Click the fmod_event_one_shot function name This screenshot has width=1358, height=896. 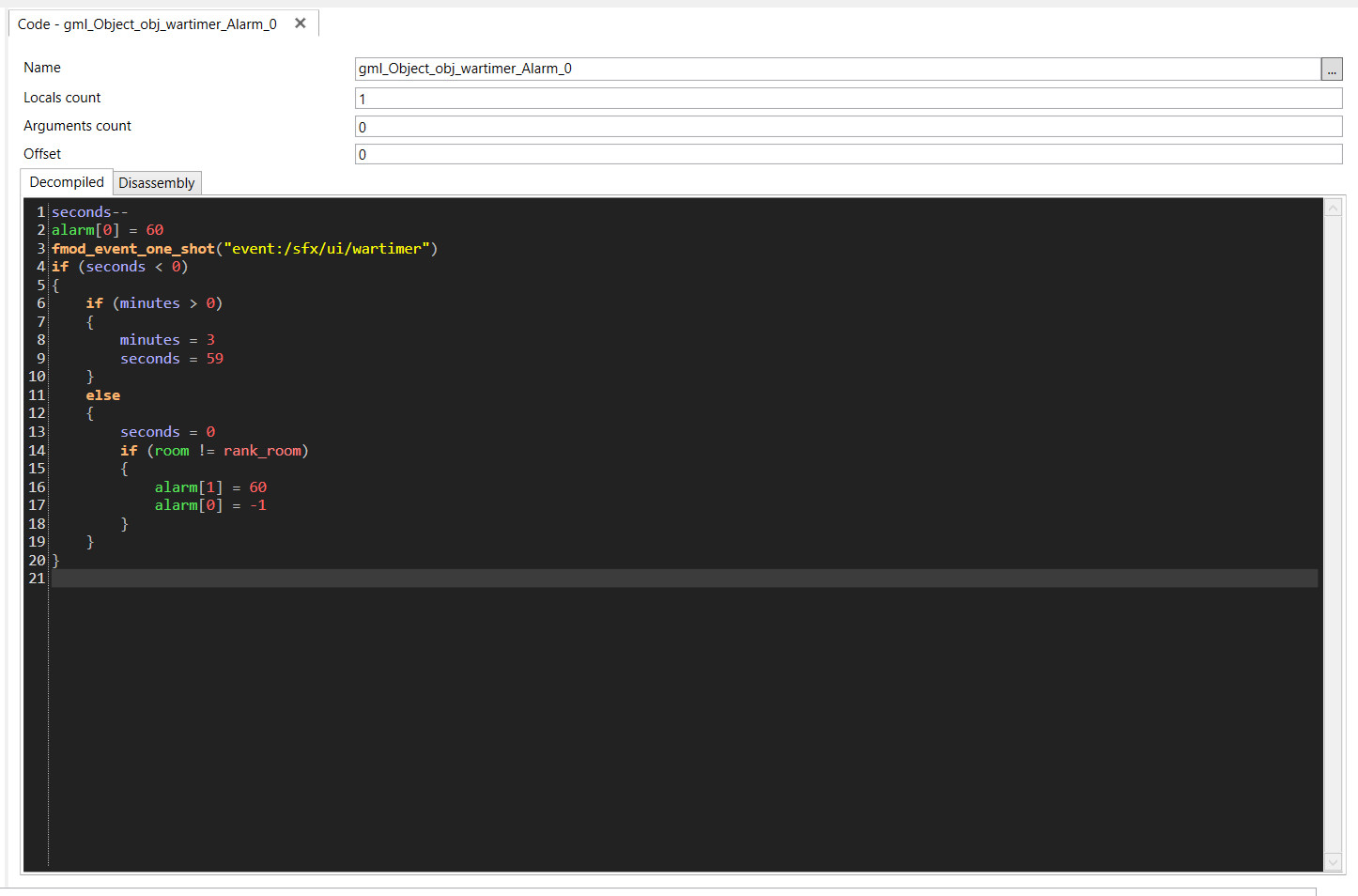point(133,249)
